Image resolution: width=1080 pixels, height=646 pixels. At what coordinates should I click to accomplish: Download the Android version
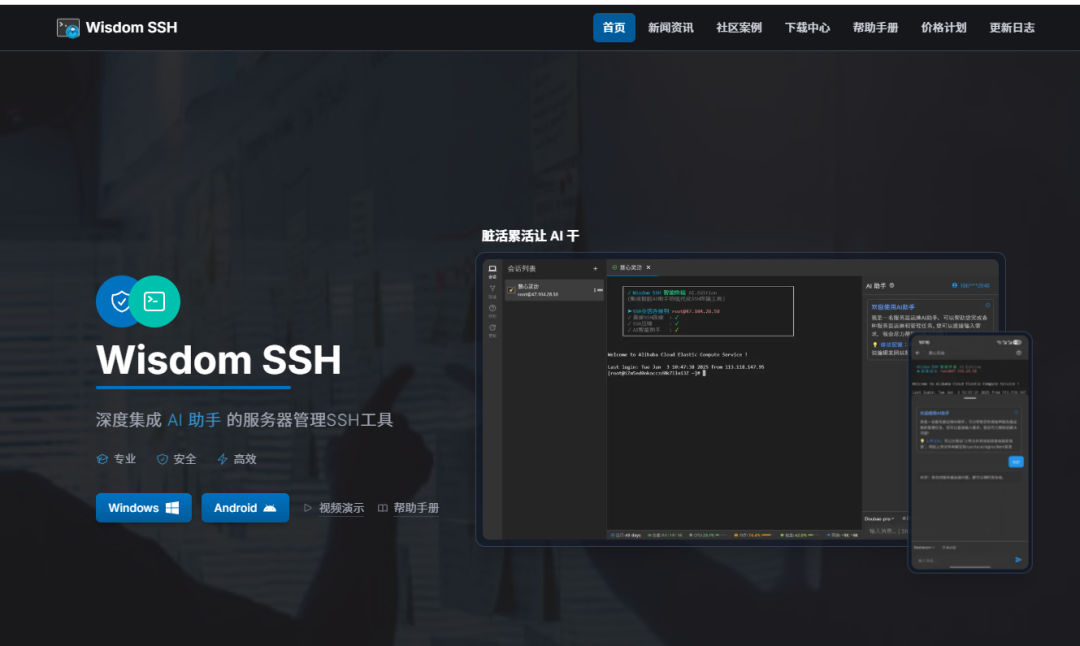245,508
